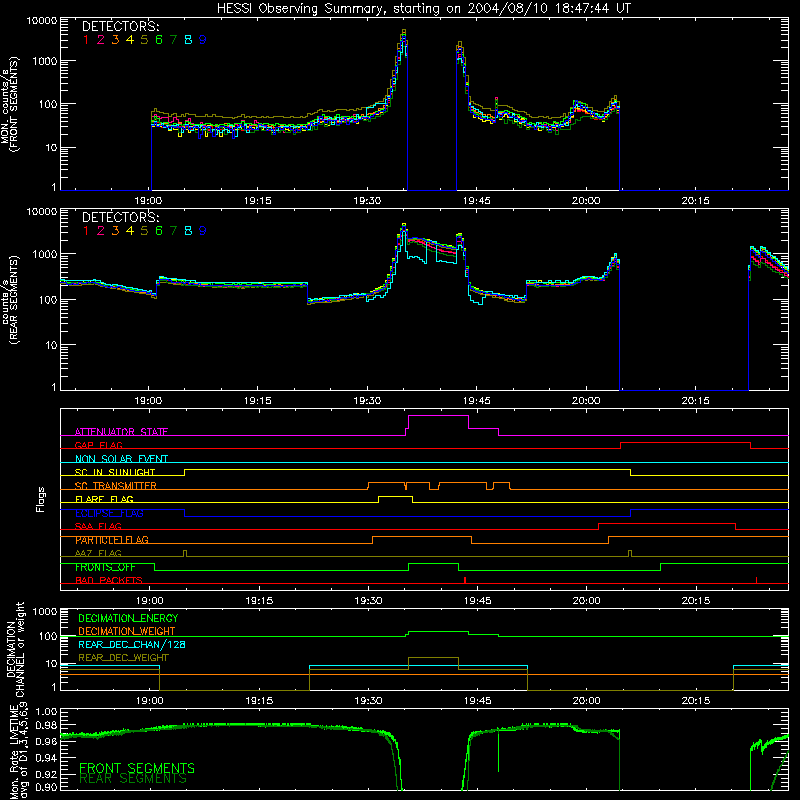Click the ATTENUATOR_STATE flag label
Screen dimensions: 800x800
pyautogui.click(x=121, y=432)
